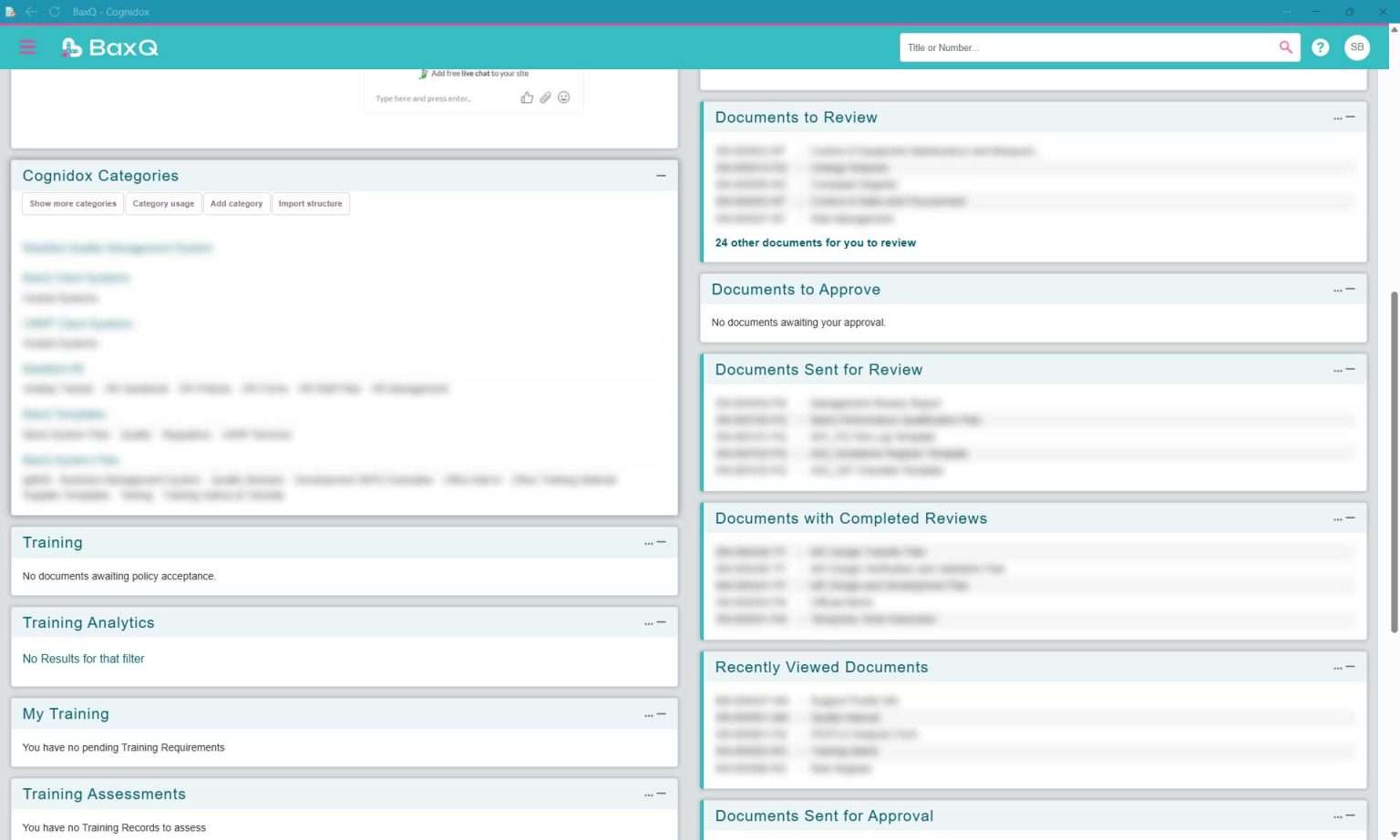Image resolution: width=1400 pixels, height=840 pixels.
Task: Click the Documents to Review heading
Action: tap(796, 118)
